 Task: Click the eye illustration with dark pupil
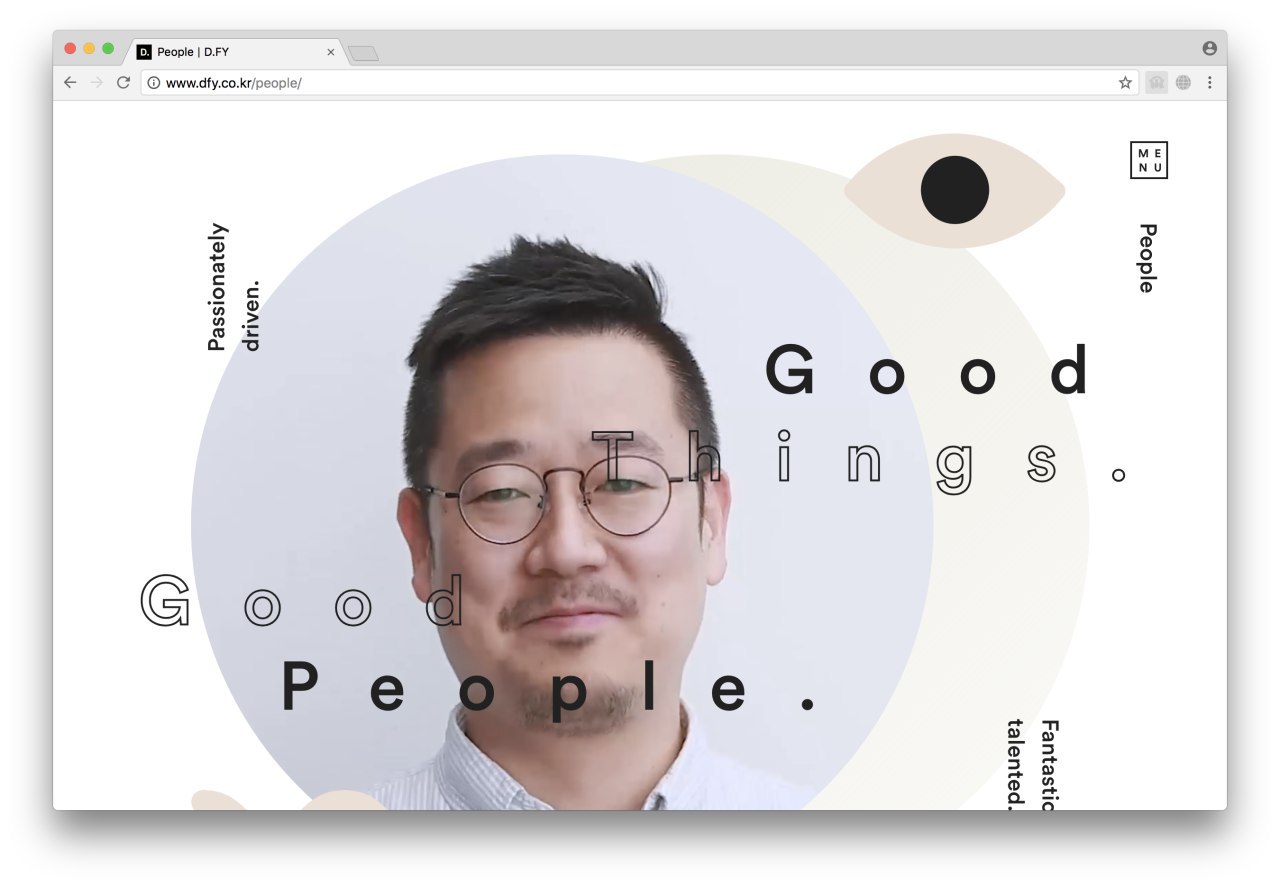click(x=955, y=190)
